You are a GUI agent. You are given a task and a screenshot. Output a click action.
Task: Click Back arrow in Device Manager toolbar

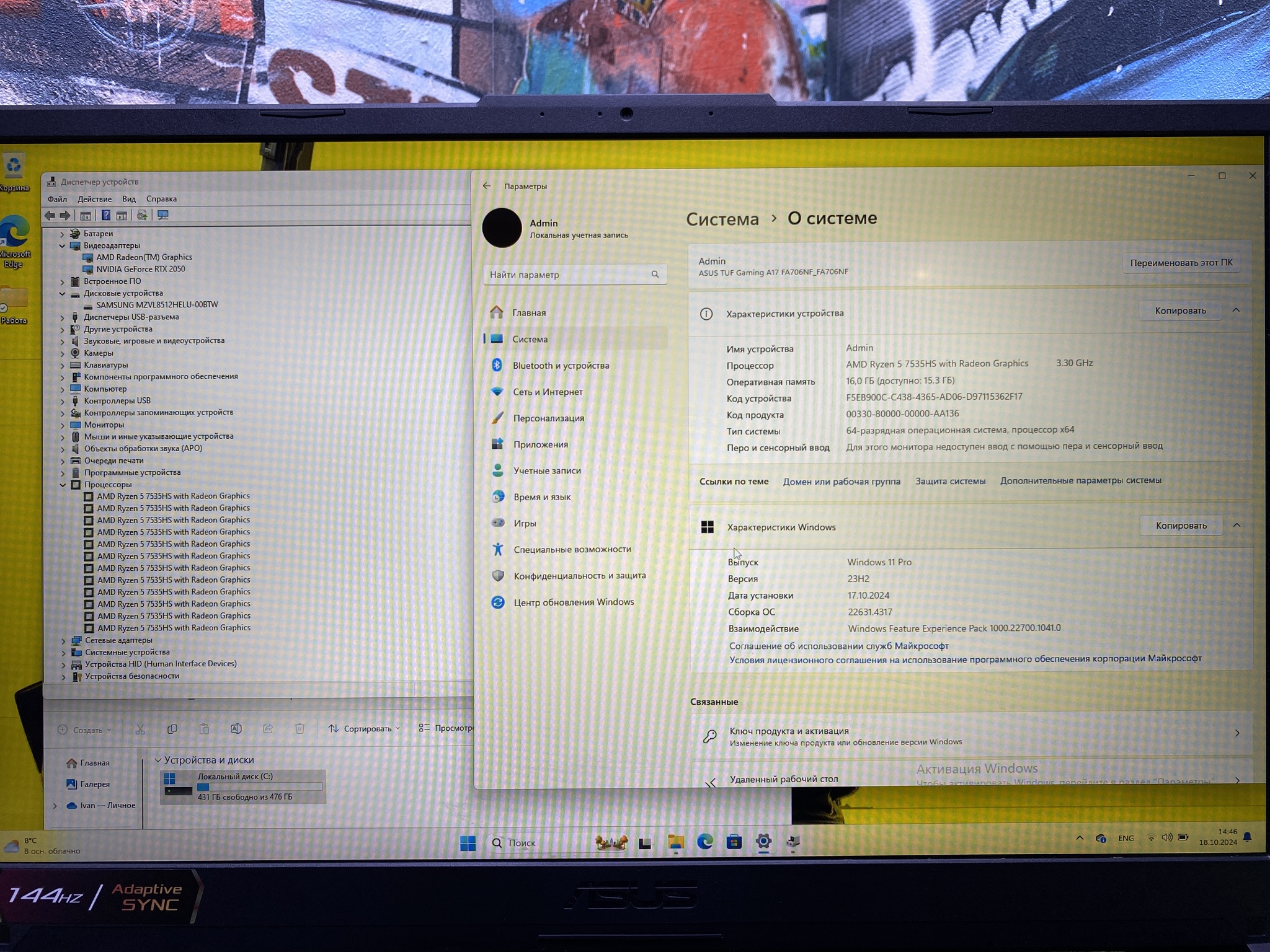click(x=50, y=215)
